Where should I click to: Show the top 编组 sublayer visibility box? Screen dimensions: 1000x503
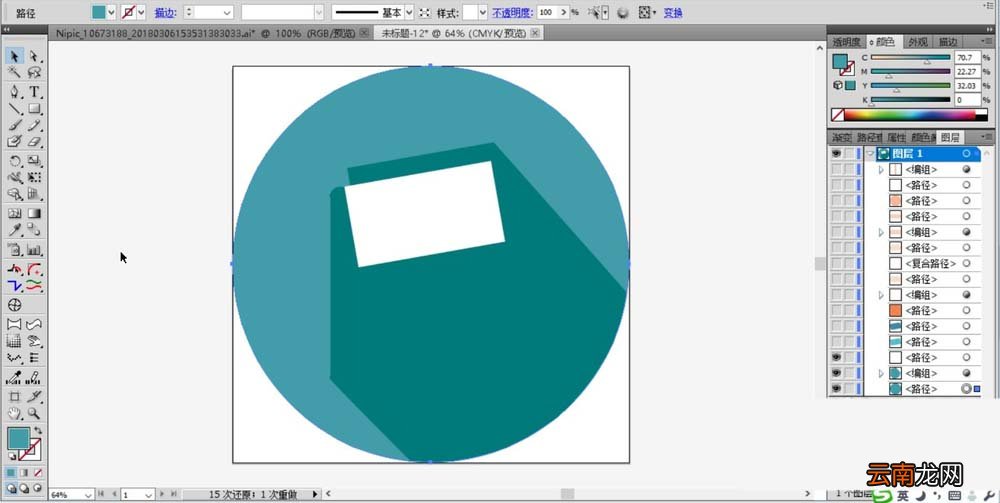[837, 170]
